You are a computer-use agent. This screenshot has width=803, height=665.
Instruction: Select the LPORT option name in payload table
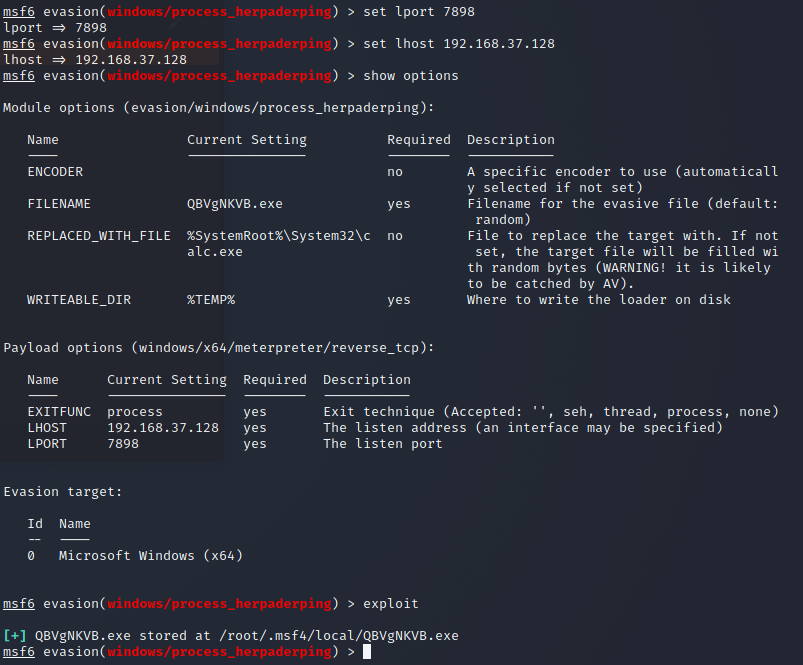[47, 443]
